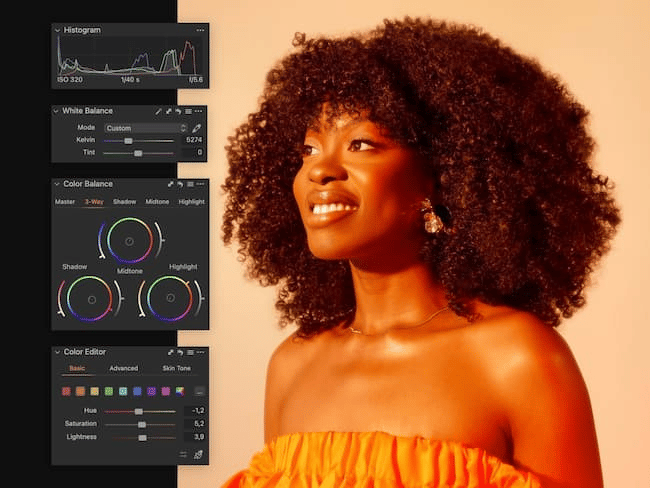The width and height of the screenshot is (650, 488).
Task: Click the Kelvin value field
Action: 194,140
